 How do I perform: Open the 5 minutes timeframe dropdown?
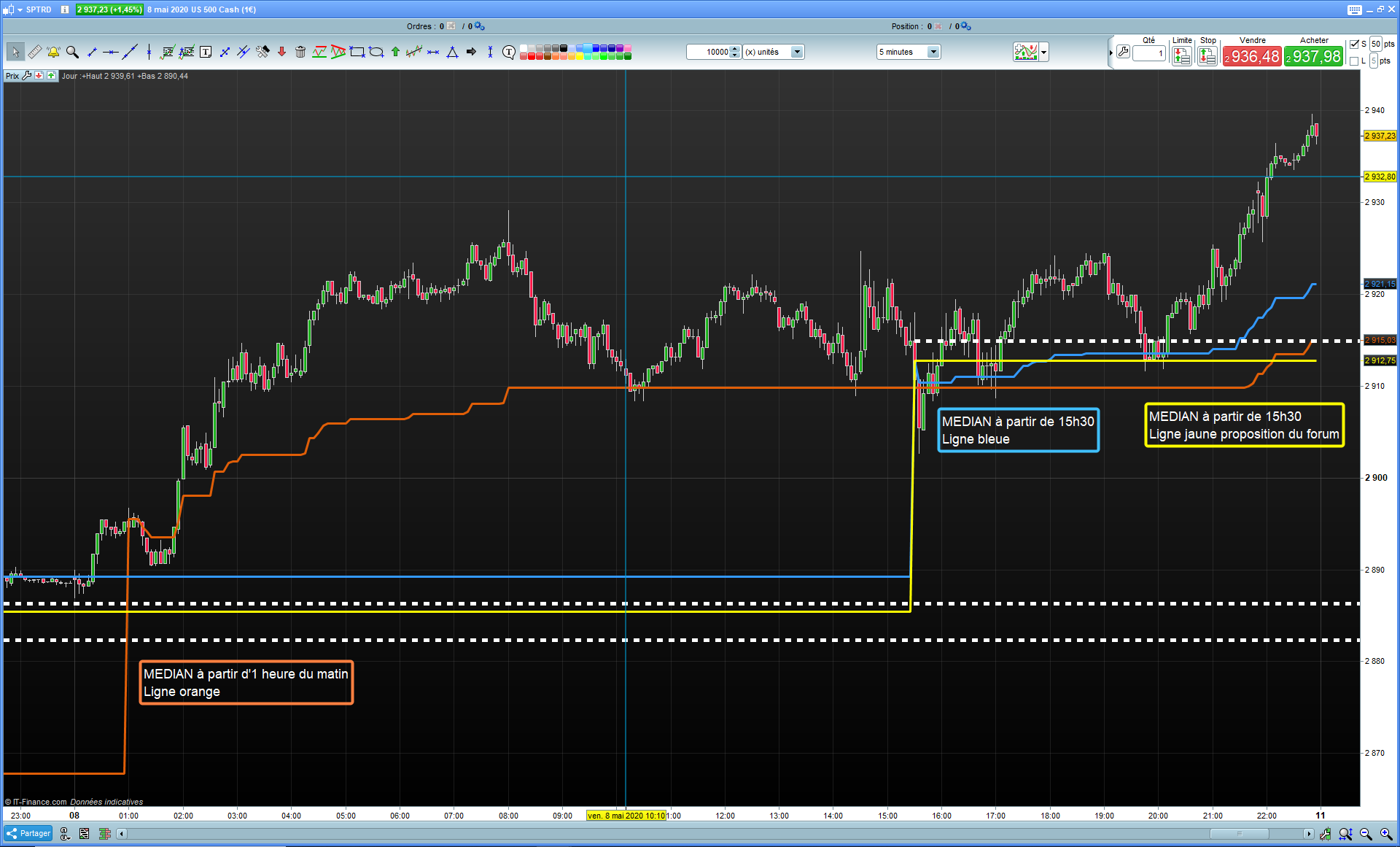click(x=933, y=52)
